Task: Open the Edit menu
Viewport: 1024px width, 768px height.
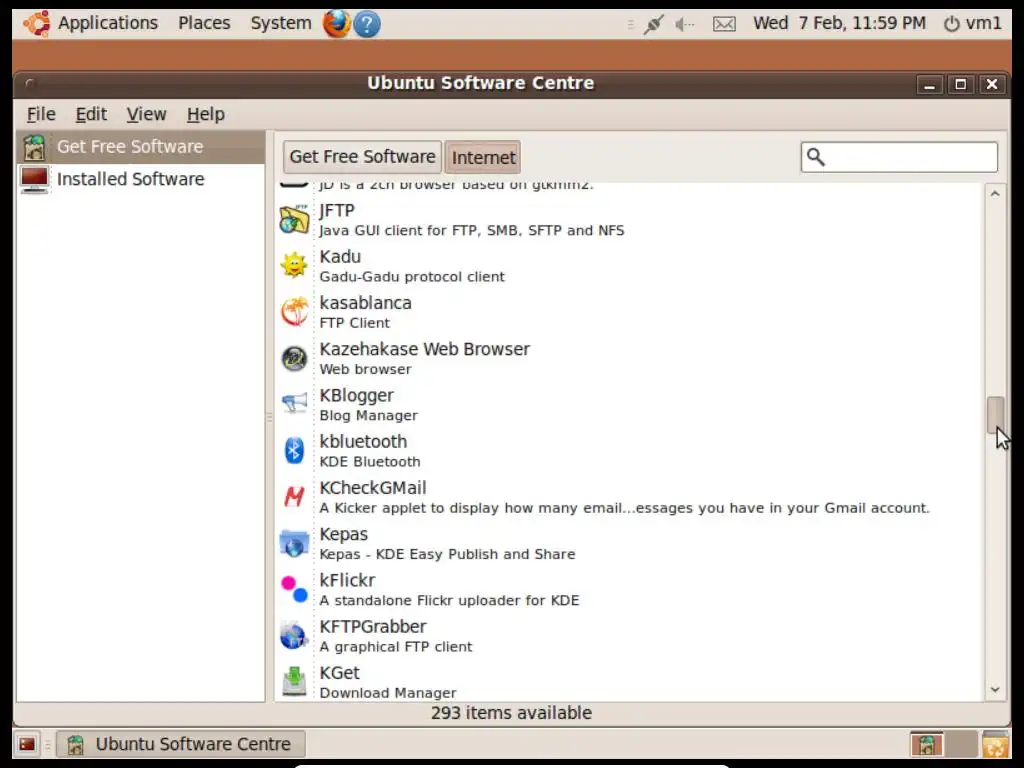Action: pos(91,114)
